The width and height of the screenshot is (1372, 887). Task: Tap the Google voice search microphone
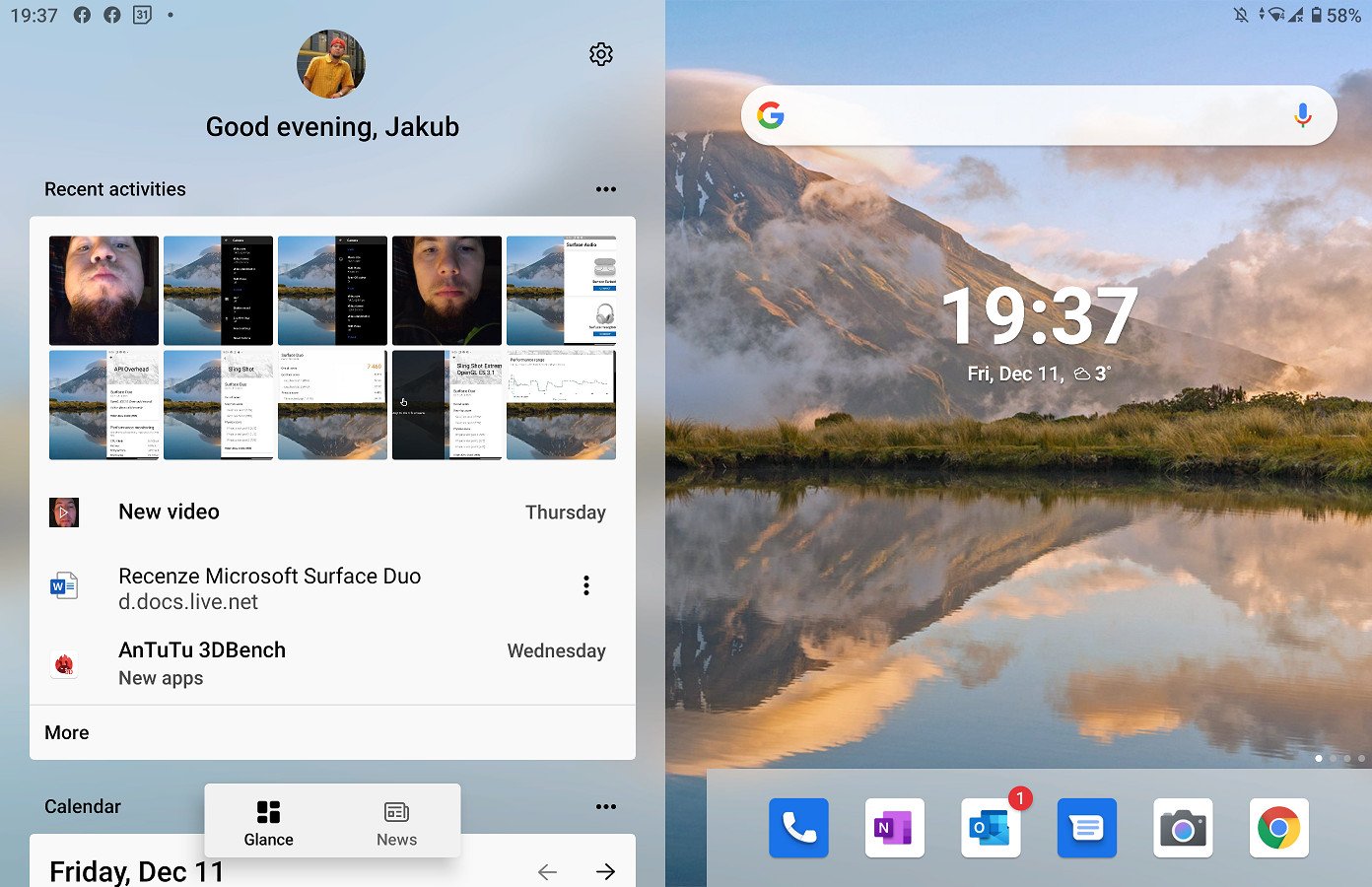coord(1302,115)
